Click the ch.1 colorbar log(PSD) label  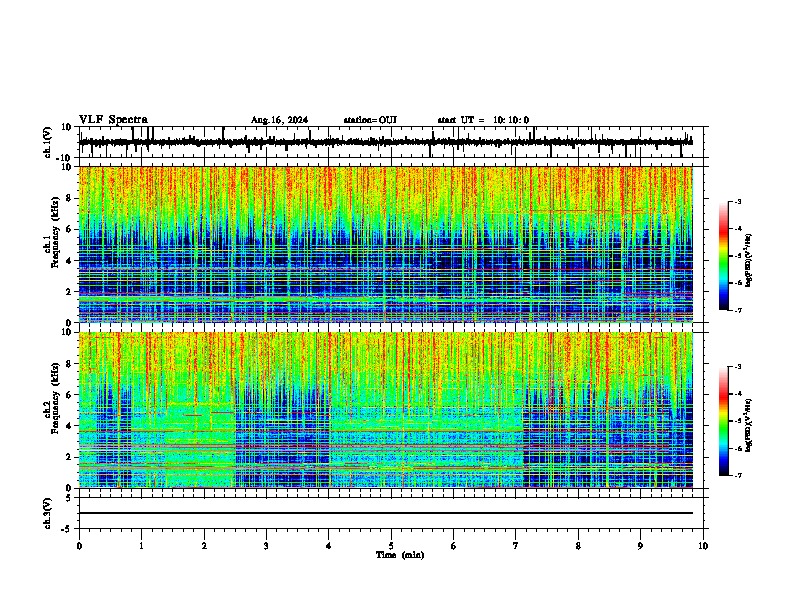point(748,260)
